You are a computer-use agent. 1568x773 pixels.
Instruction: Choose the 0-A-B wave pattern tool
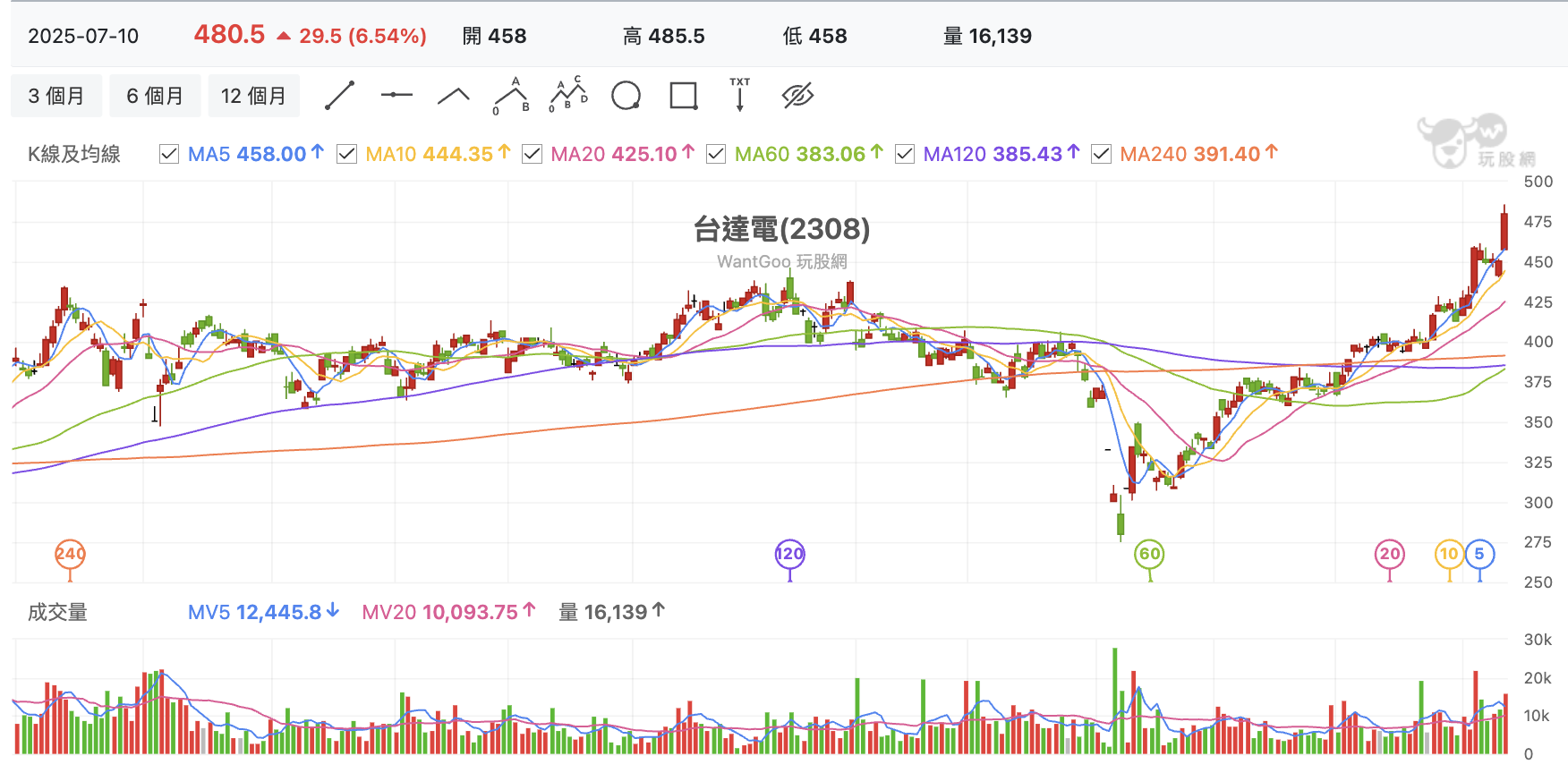pyautogui.click(x=511, y=96)
